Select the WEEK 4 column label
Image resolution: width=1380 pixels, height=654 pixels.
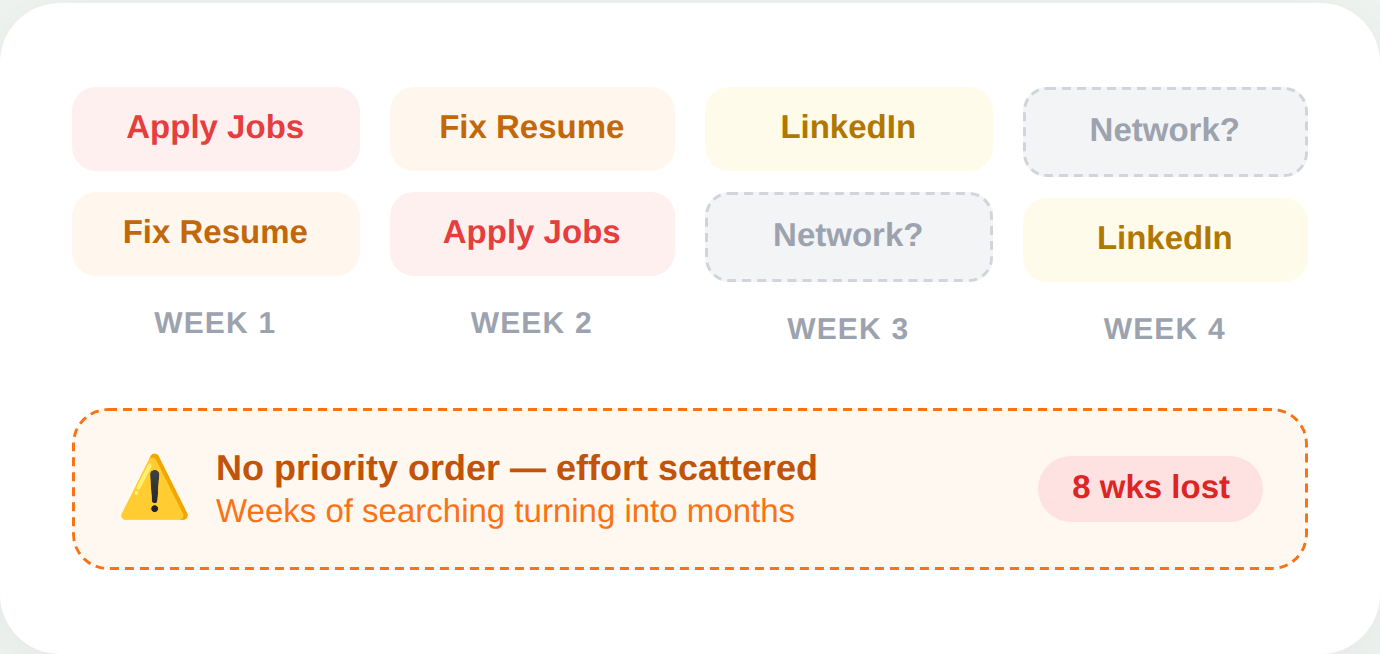coord(1164,329)
